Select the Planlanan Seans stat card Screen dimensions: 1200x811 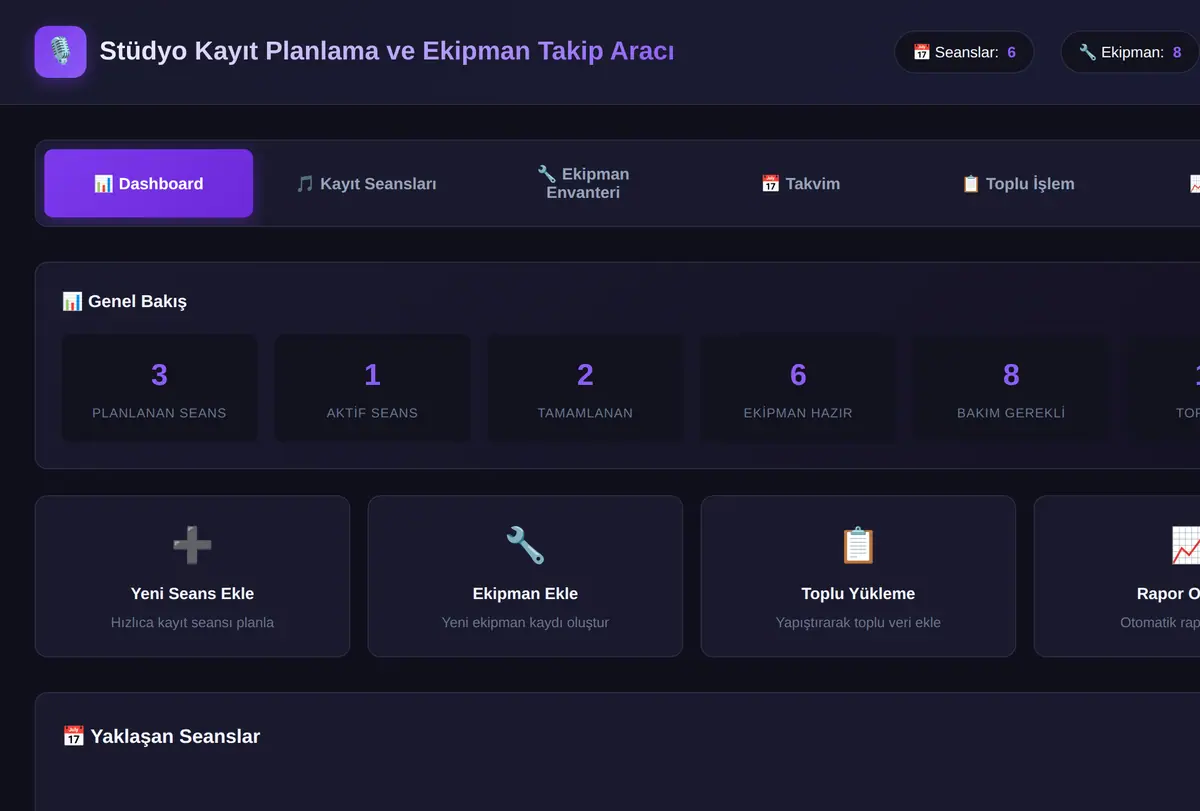[159, 388]
